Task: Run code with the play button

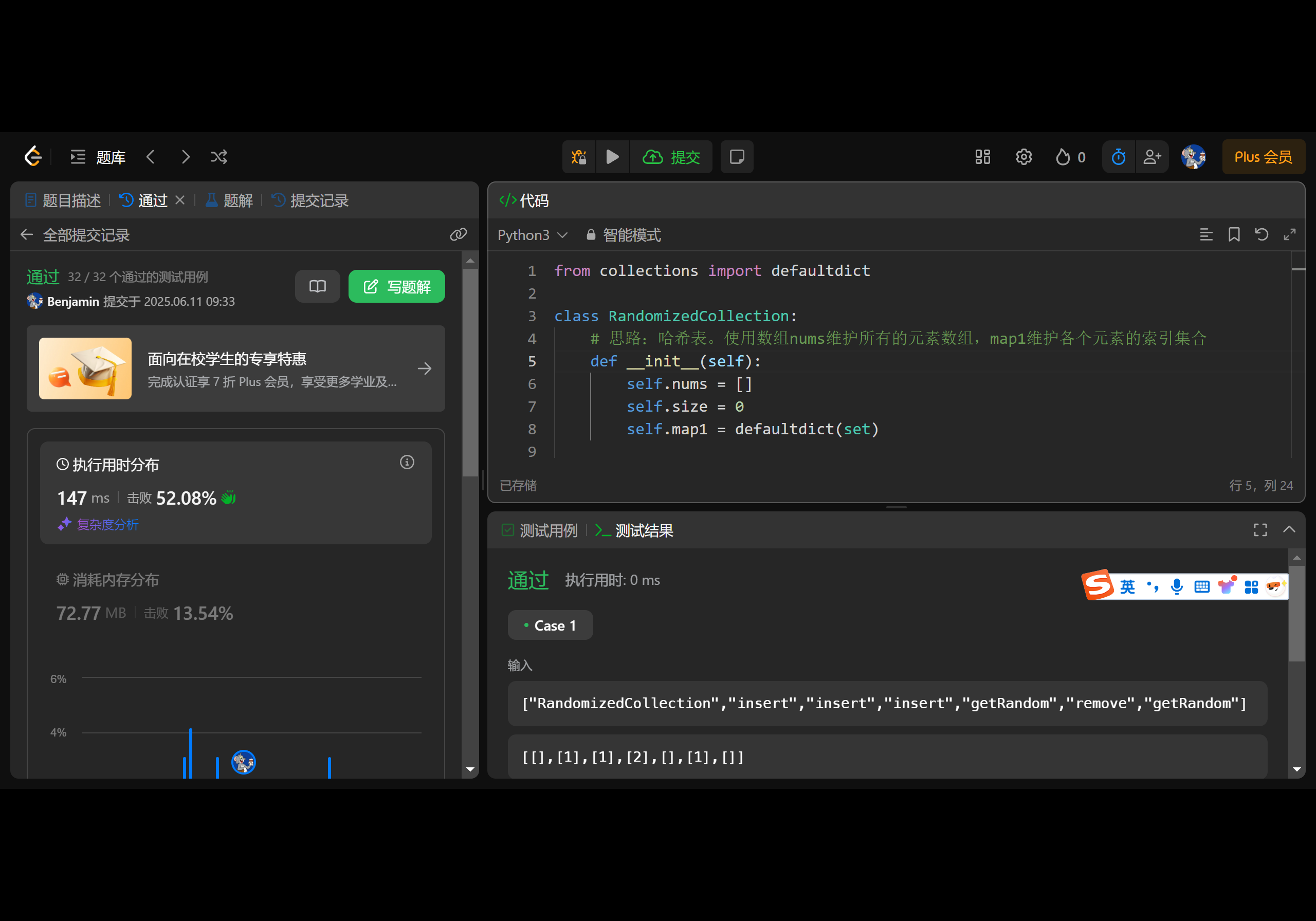Action: [612, 157]
